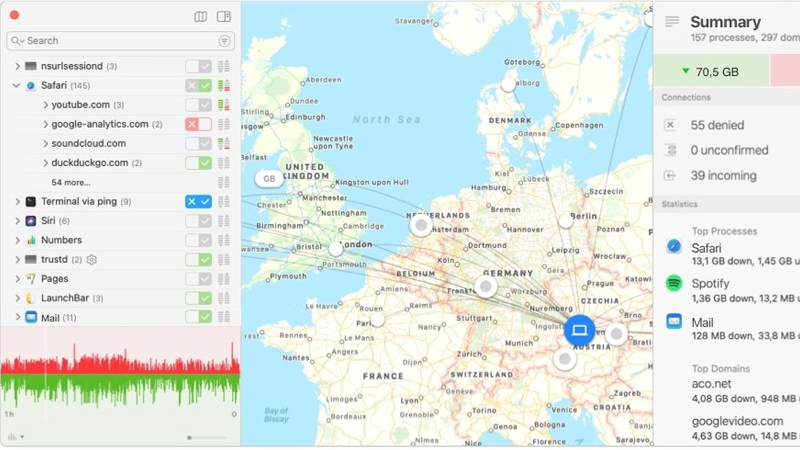Viewport: 800px width, 450px height.
Task: Adjust the traffic graph time zoom slider
Action: point(191,437)
